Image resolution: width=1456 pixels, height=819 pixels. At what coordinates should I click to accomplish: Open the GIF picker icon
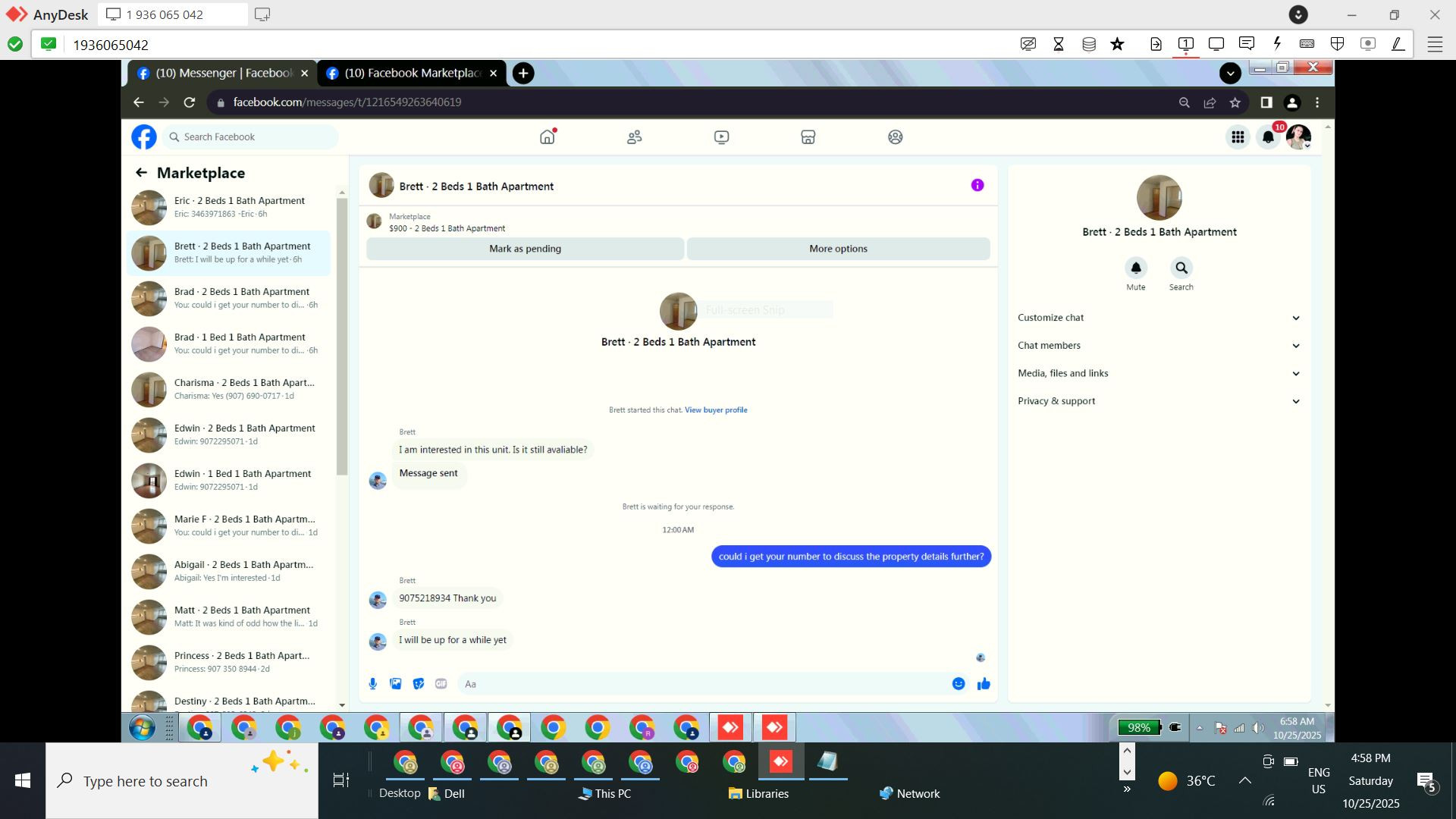click(x=441, y=684)
